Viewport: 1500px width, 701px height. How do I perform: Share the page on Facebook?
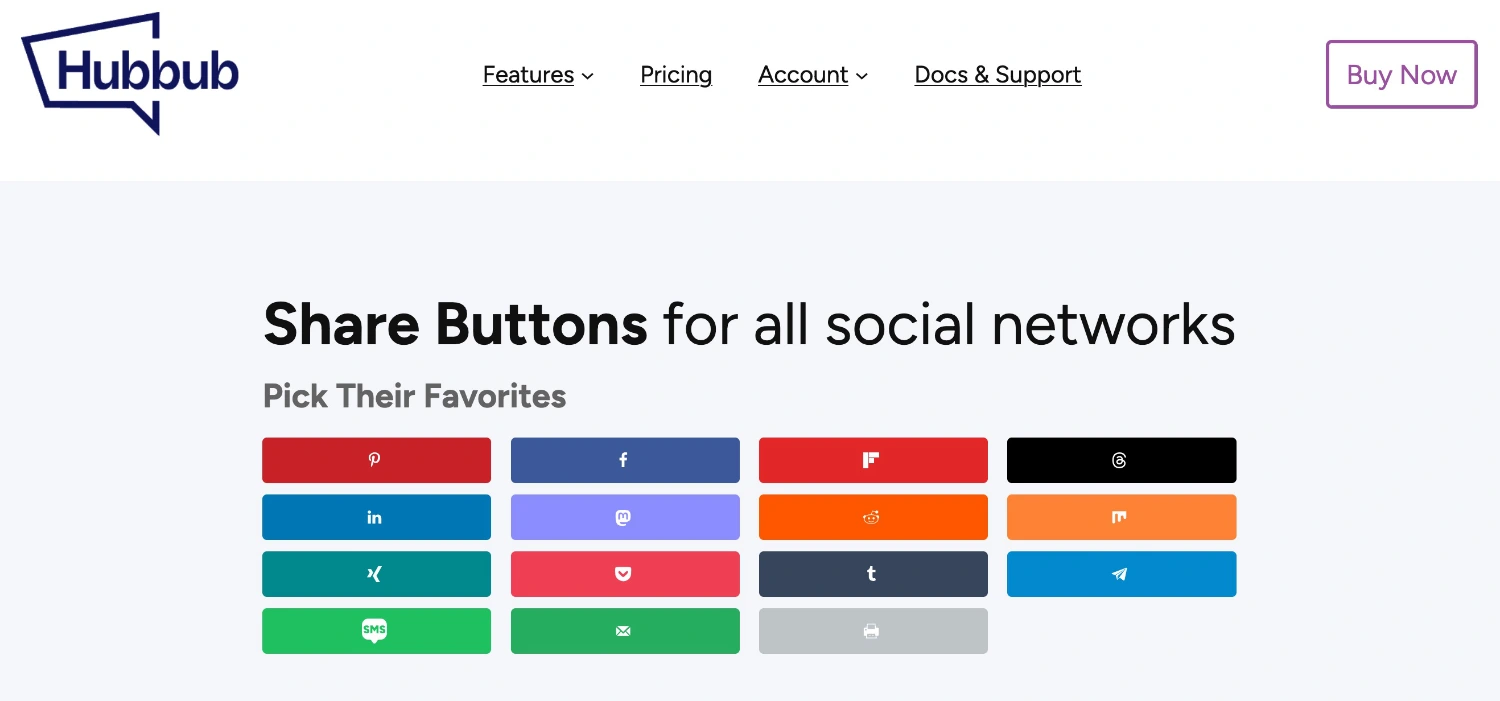(x=625, y=460)
